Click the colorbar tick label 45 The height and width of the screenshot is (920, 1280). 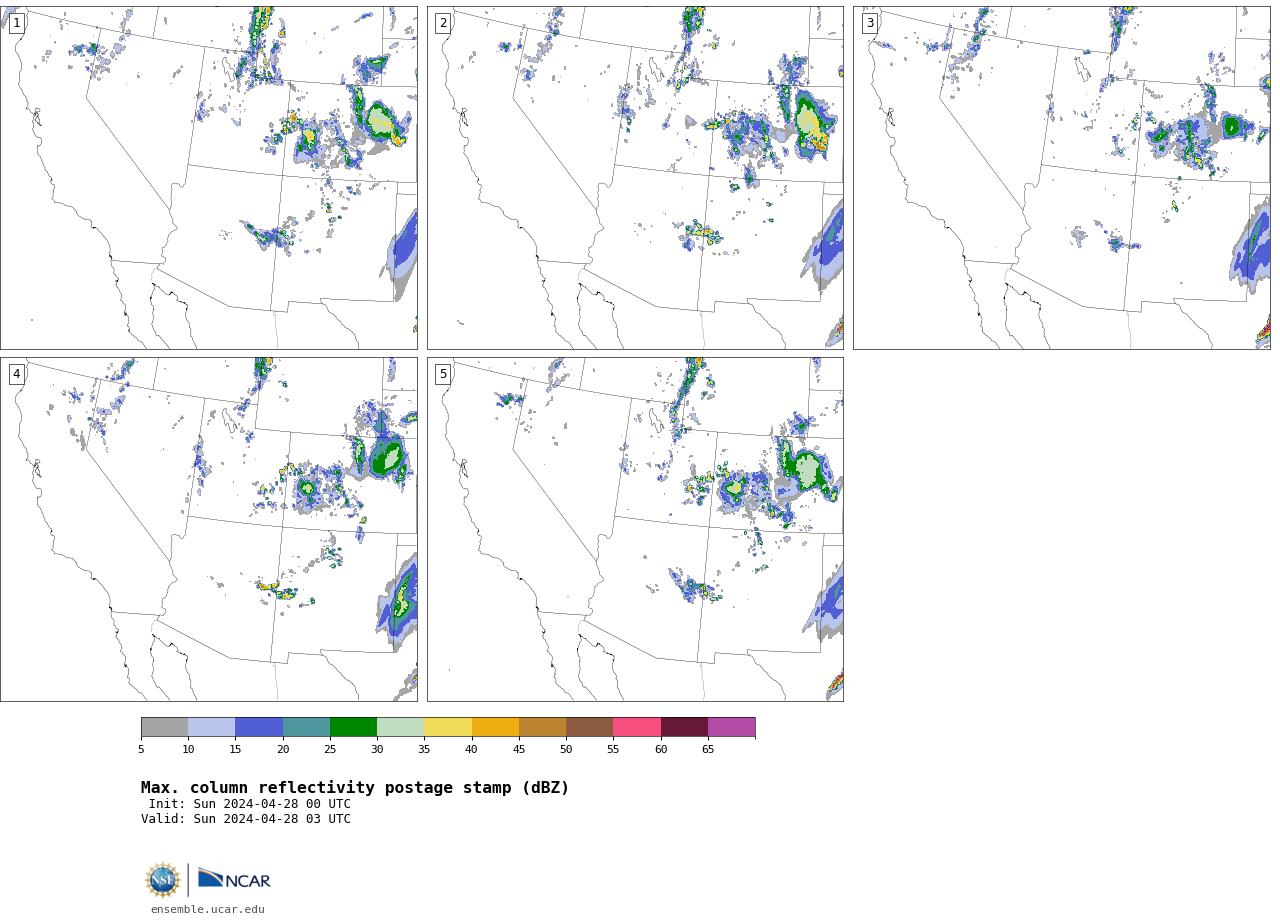[x=519, y=749]
